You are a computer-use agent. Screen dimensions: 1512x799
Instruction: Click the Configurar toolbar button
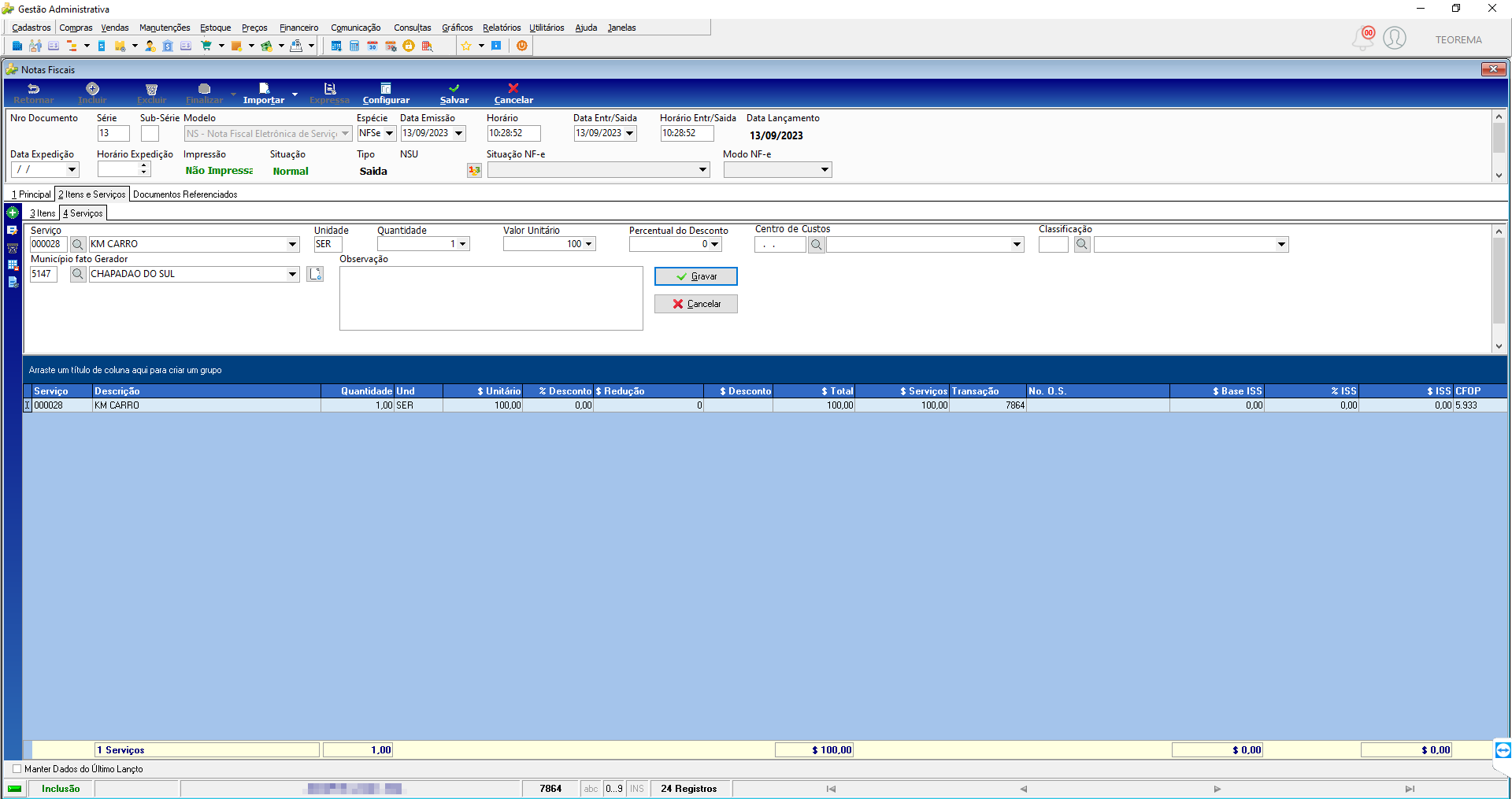coord(386,94)
